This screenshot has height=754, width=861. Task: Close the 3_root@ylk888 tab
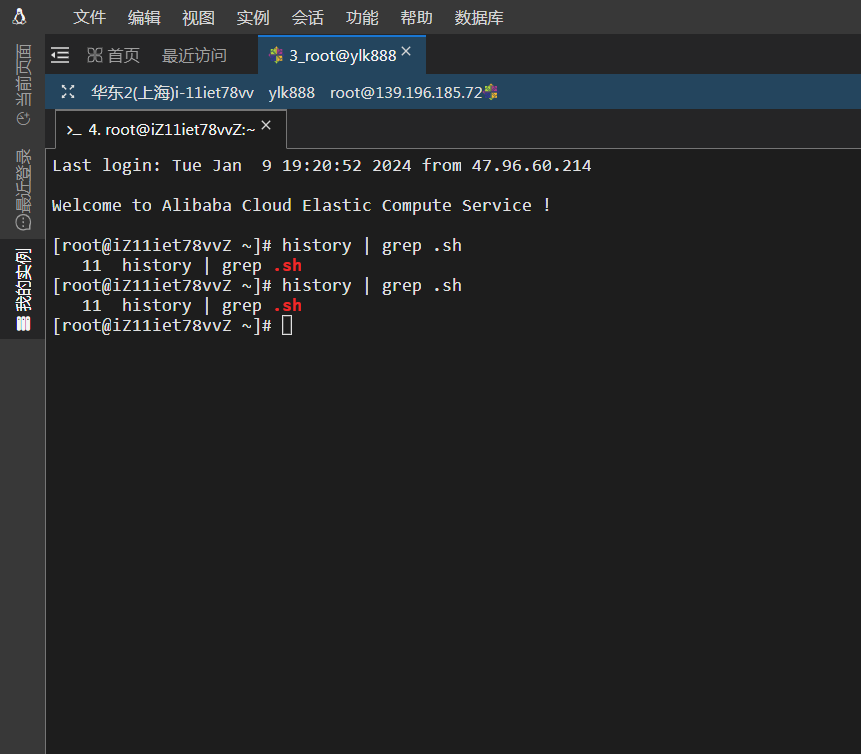coord(406,51)
